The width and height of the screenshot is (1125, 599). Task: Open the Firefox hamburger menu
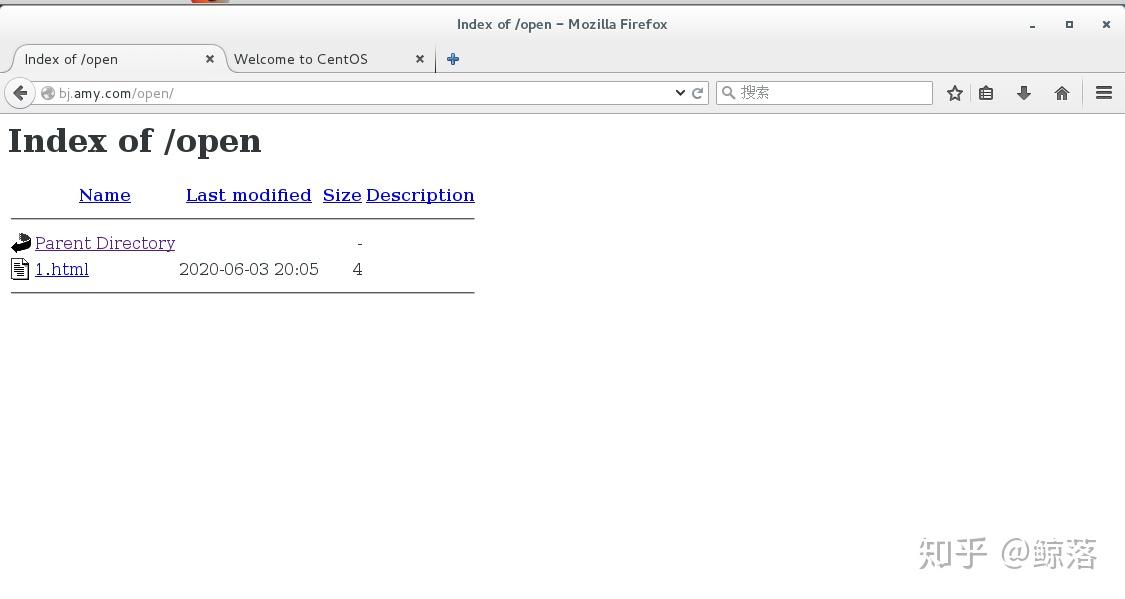pyautogui.click(x=1104, y=93)
